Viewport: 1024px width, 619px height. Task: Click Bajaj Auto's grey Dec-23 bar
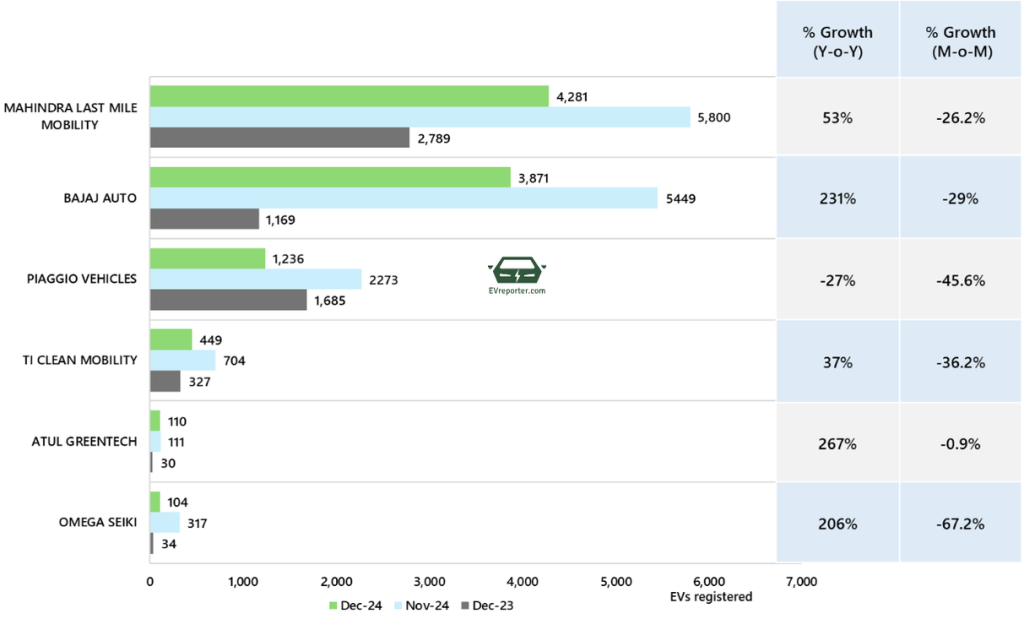(204, 219)
